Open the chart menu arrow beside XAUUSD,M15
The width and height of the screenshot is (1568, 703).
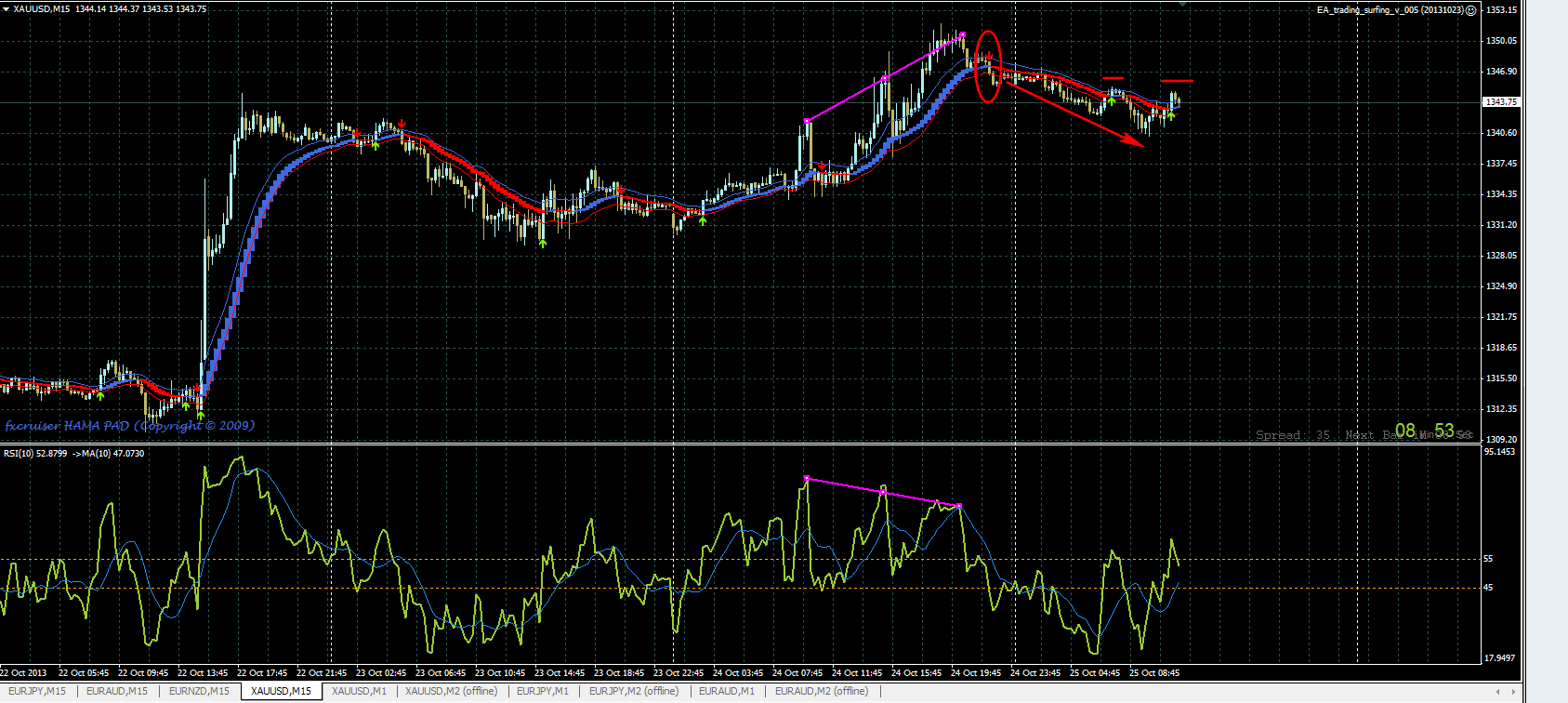7,8
